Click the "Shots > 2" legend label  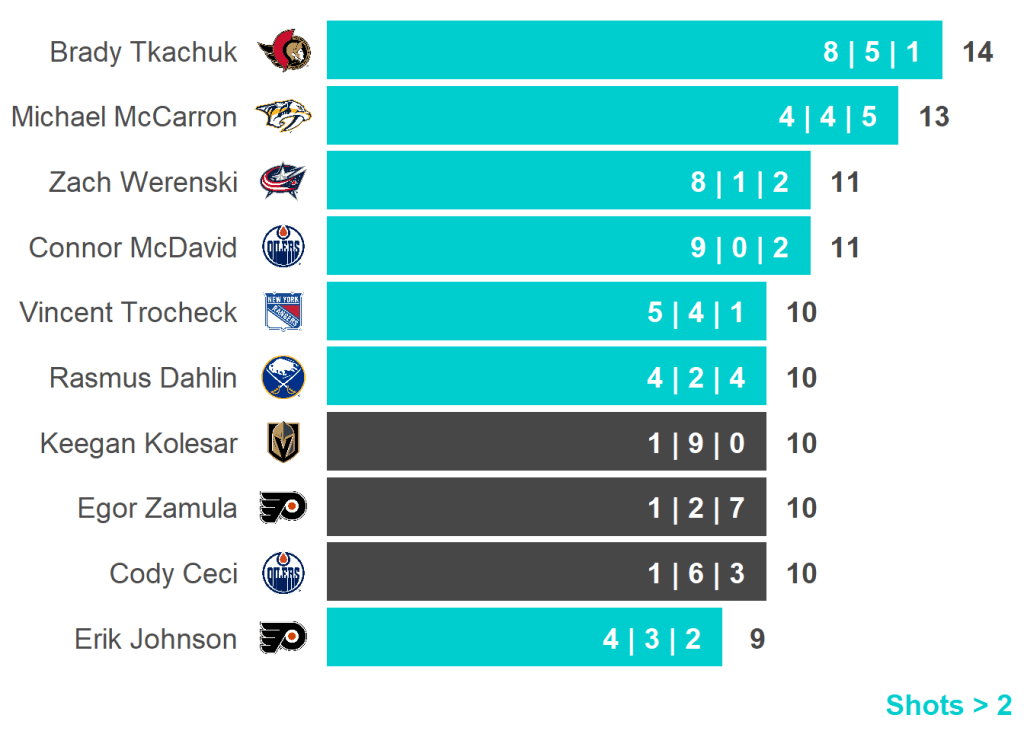pos(948,705)
